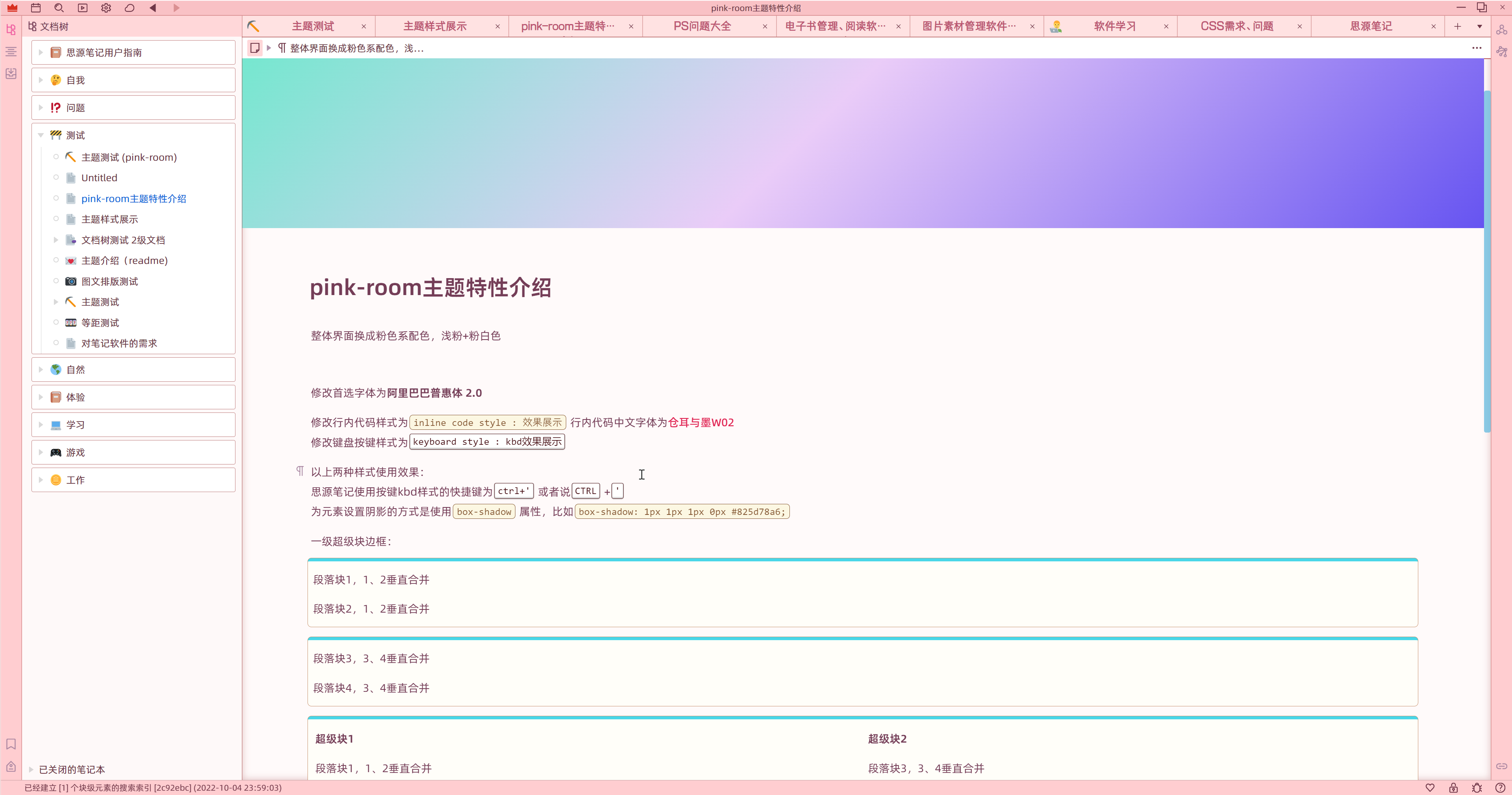Click the search magnifier icon in toolbar
Image resolution: width=1512 pixels, height=795 pixels.
click(x=59, y=8)
